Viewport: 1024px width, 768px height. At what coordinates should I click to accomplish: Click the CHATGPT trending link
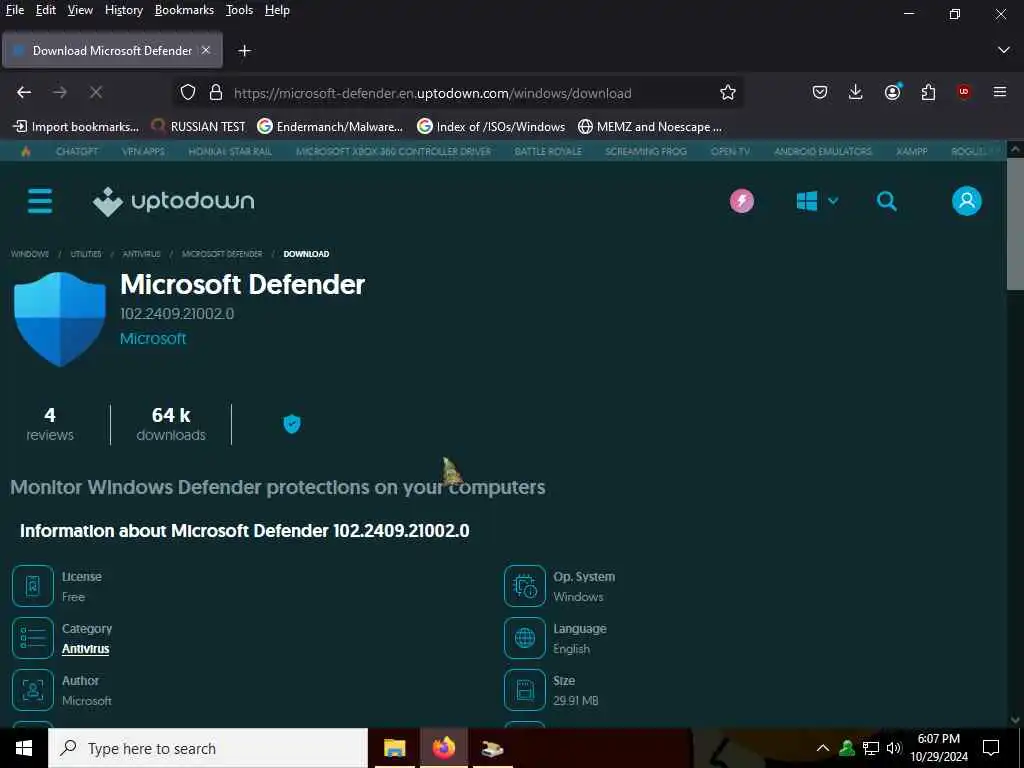coord(77,152)
